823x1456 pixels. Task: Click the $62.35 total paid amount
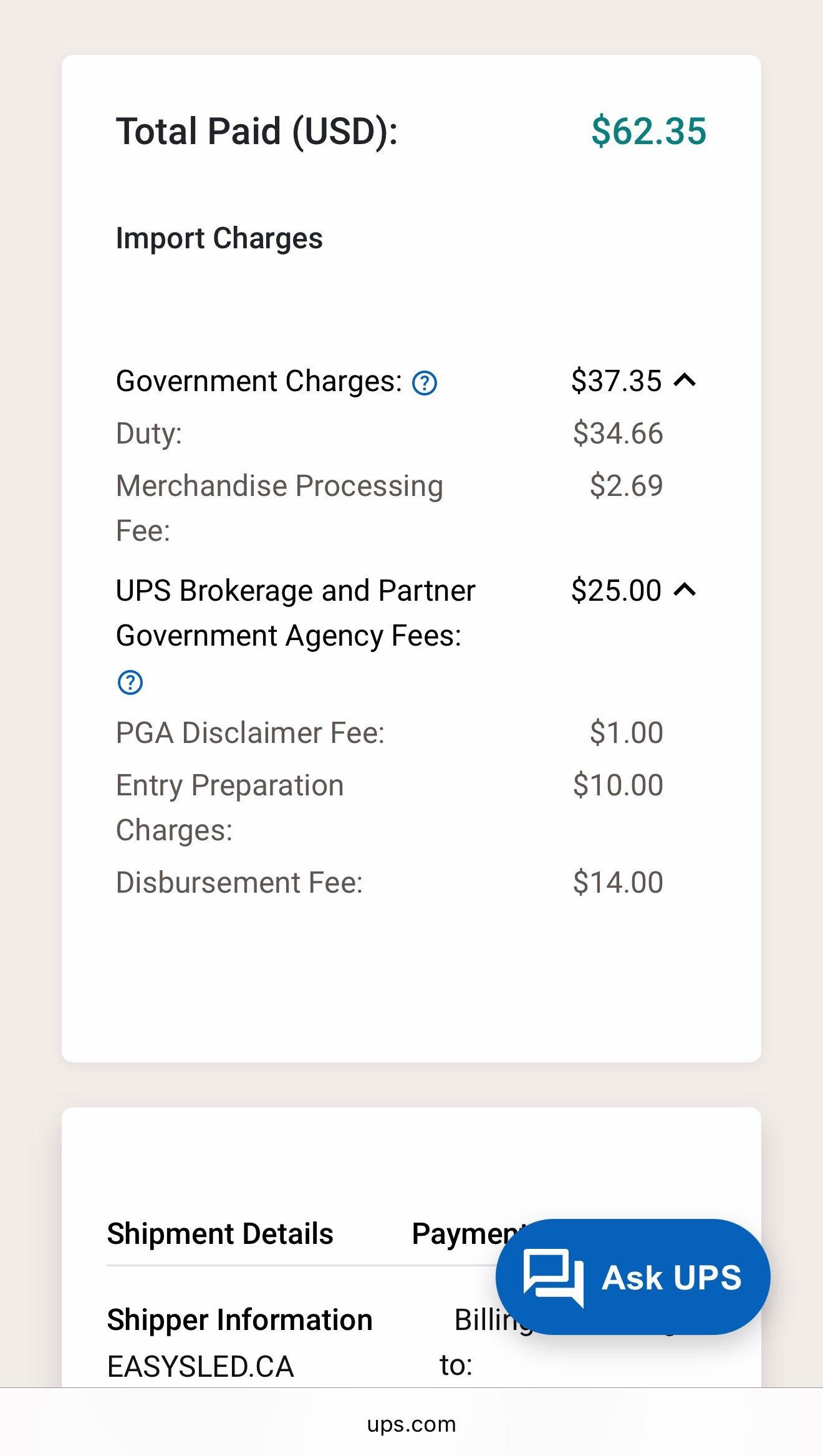[x=648, y=131]
